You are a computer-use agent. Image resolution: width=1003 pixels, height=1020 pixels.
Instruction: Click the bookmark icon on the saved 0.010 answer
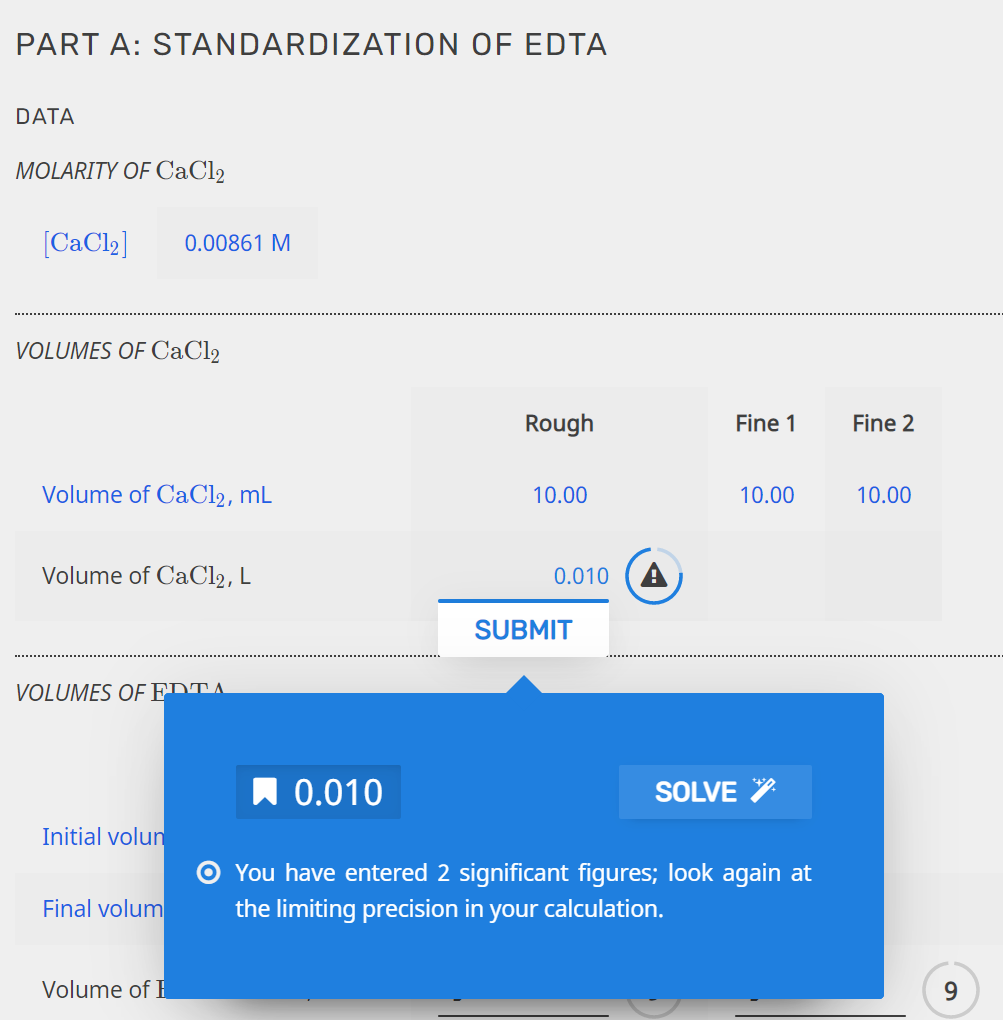tap(264, 791)
